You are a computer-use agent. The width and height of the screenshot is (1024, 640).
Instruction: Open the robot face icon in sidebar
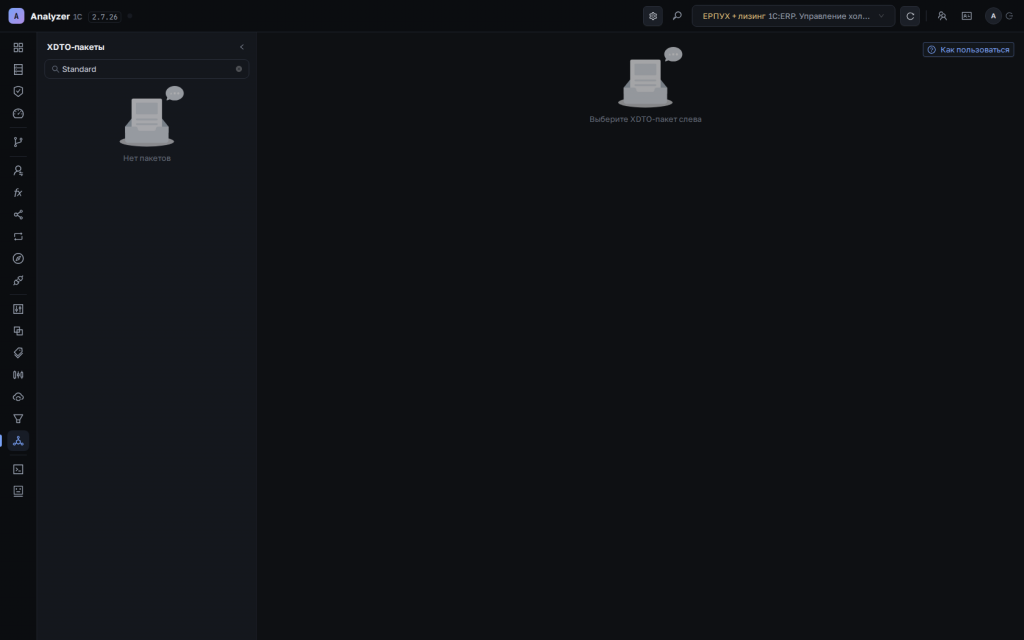click(x=18, y=491)
